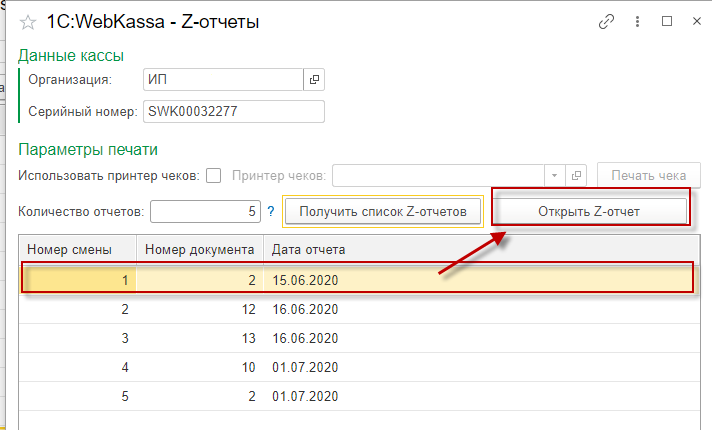Click date 01.07.2020 in shift 4 row
Viewport: 712px width, 430px height.
305,367
